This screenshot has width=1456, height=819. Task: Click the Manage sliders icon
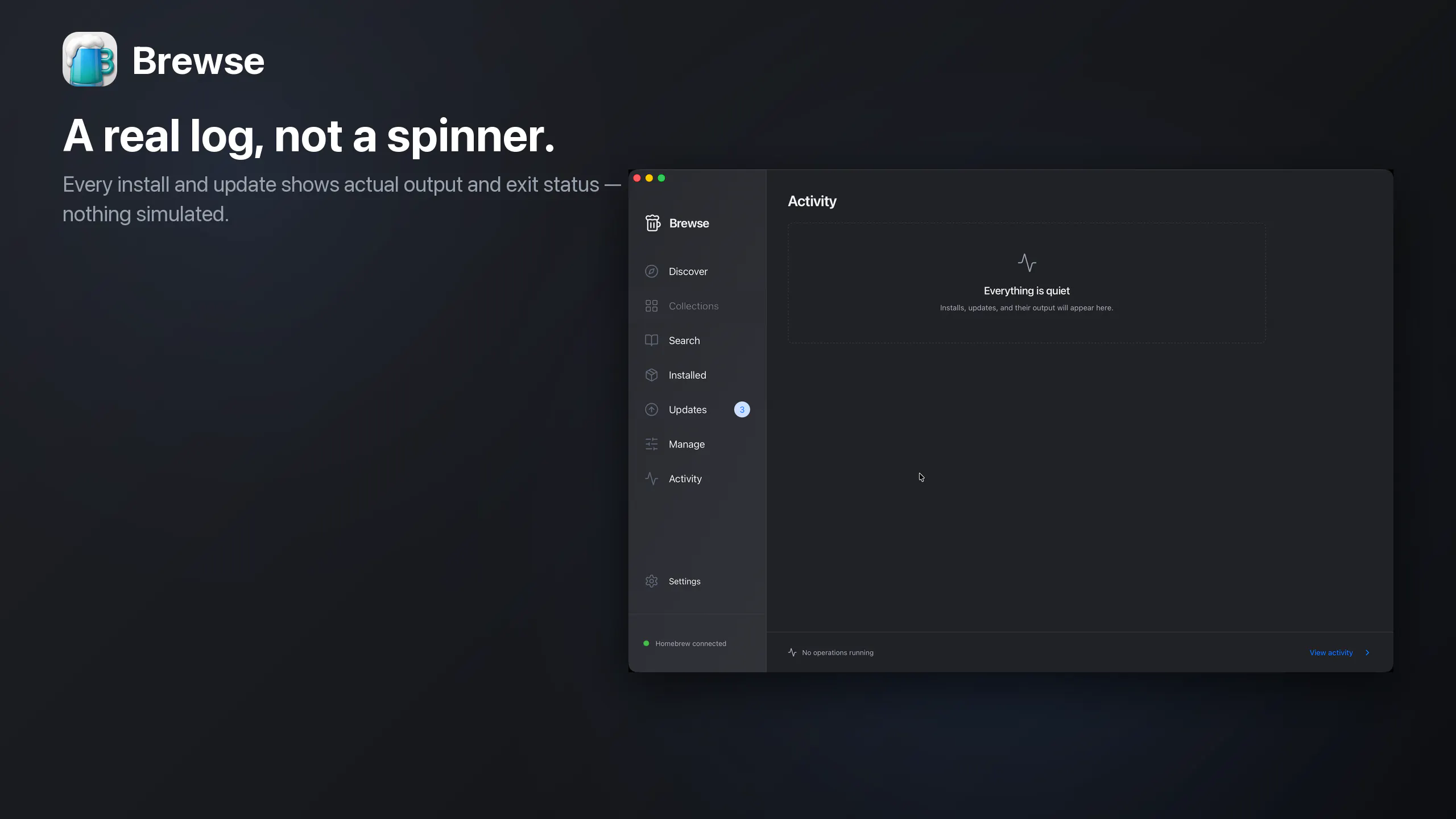coord(652,444)
